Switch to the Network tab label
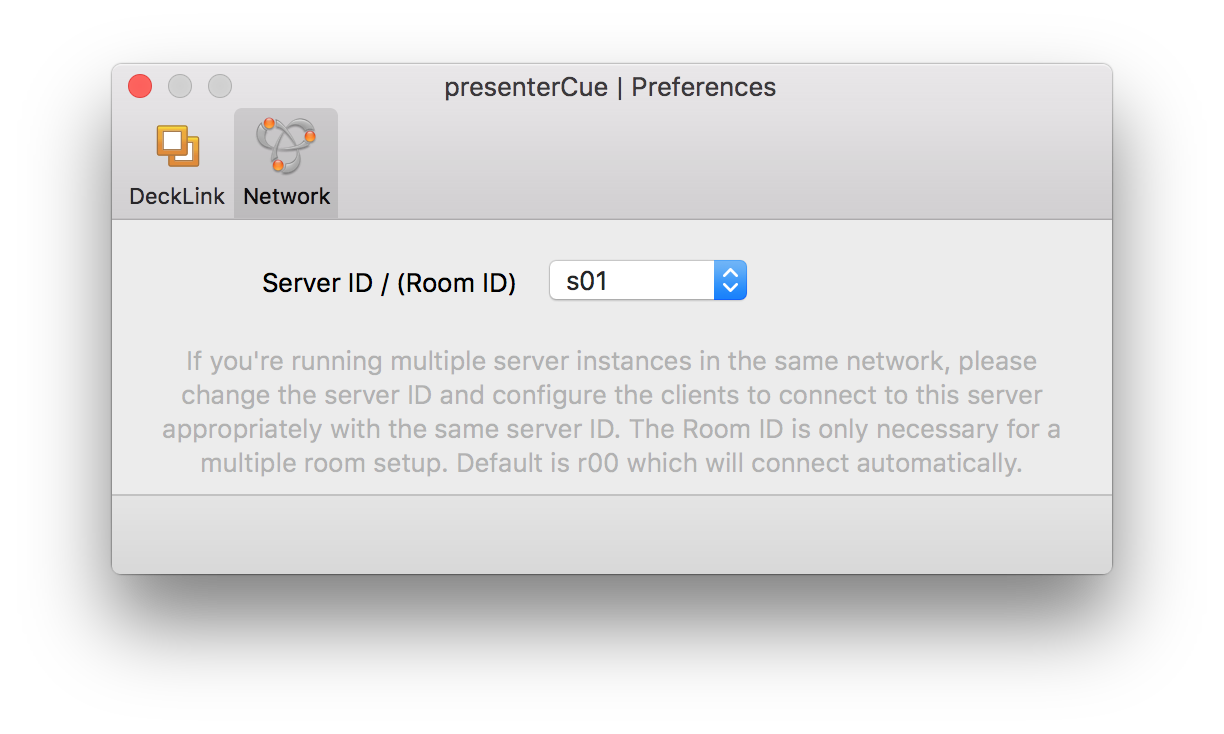 pyautogui.click(x=287, y=196)
